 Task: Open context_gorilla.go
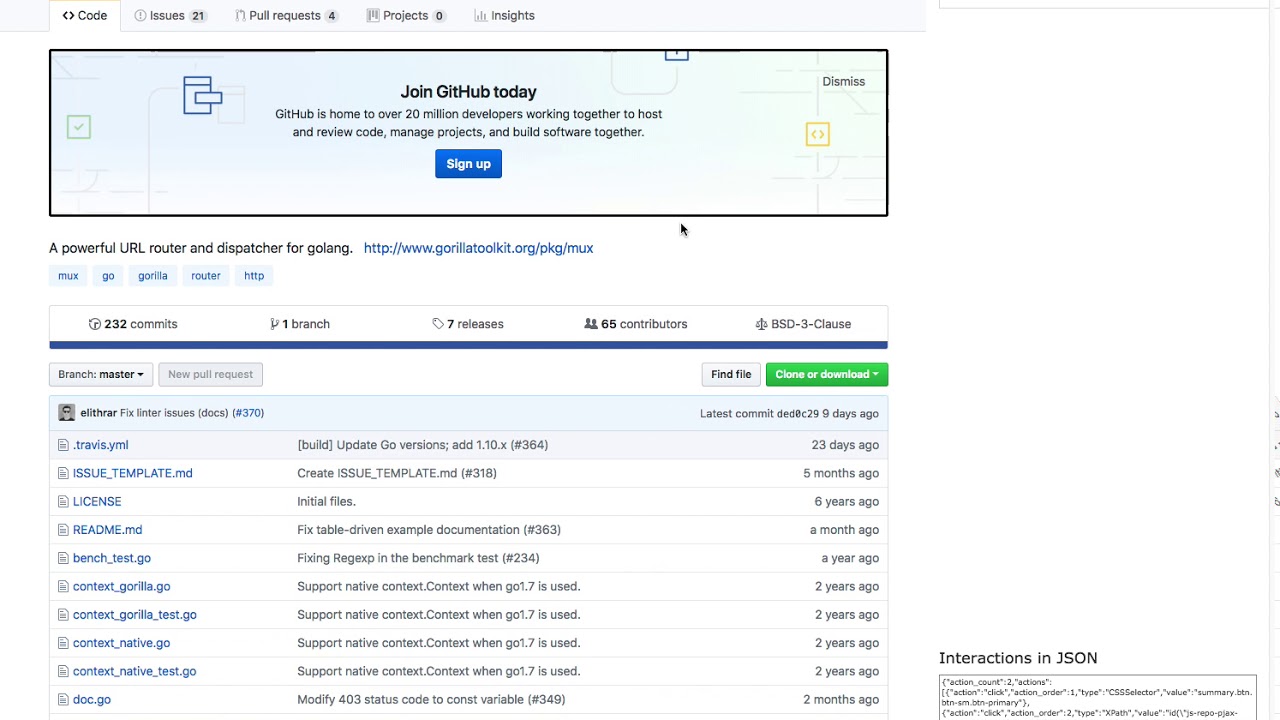coord(121,586)
